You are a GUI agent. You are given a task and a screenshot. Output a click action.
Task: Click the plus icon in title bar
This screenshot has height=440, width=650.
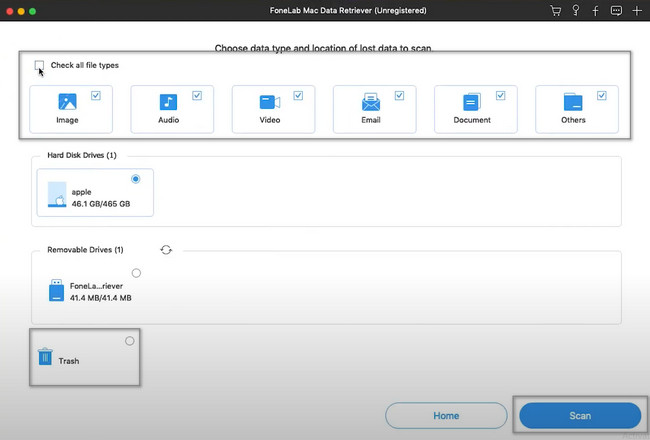(x=637, y=11)
